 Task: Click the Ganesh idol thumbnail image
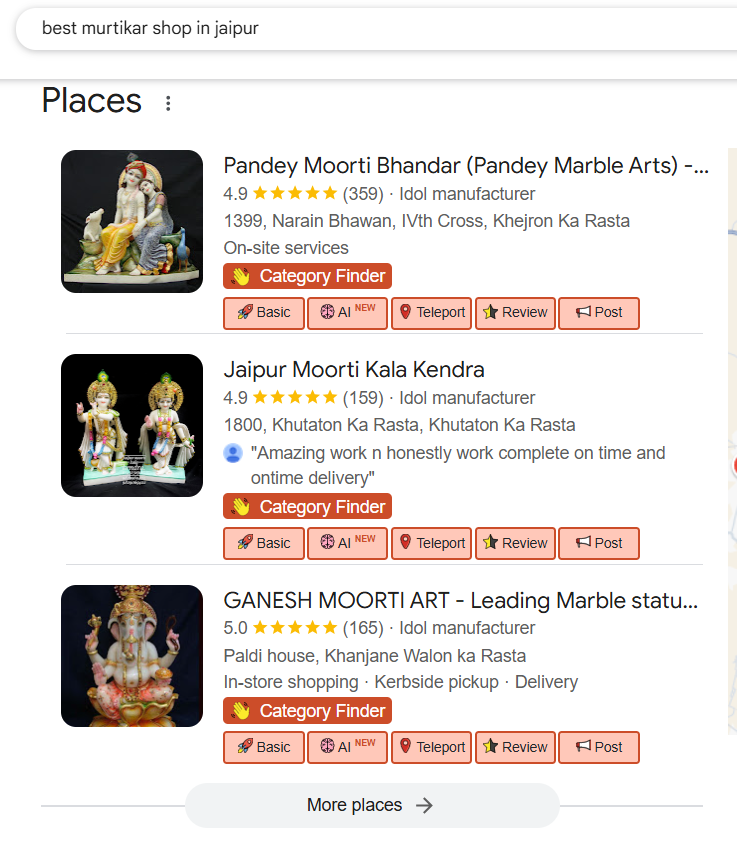[132, 656]
